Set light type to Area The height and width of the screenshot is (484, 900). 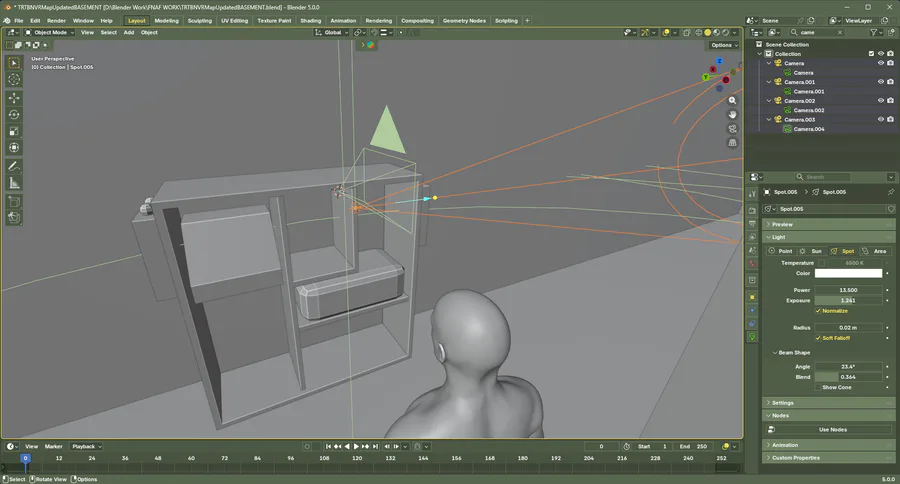tap(874, 251)
